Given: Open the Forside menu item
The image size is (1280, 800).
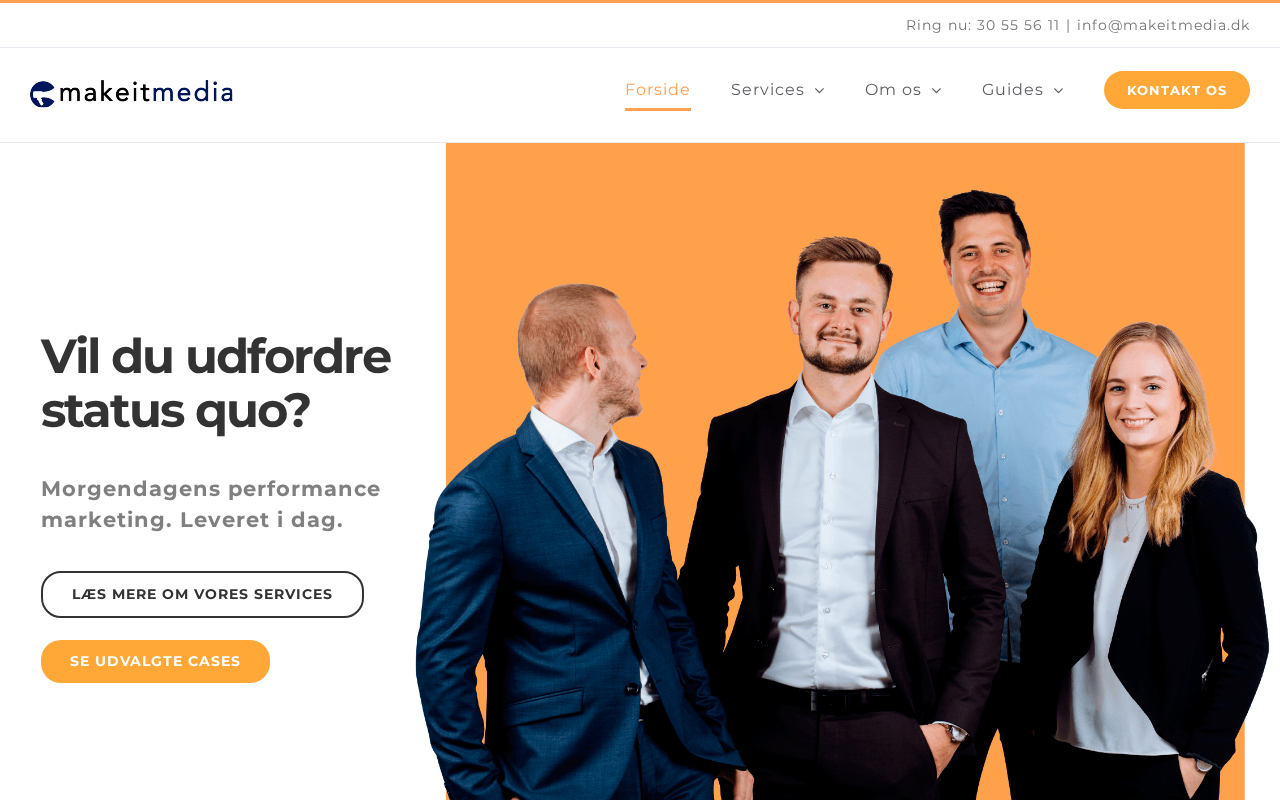Looking at the screenshot, I should coord(658,90).
